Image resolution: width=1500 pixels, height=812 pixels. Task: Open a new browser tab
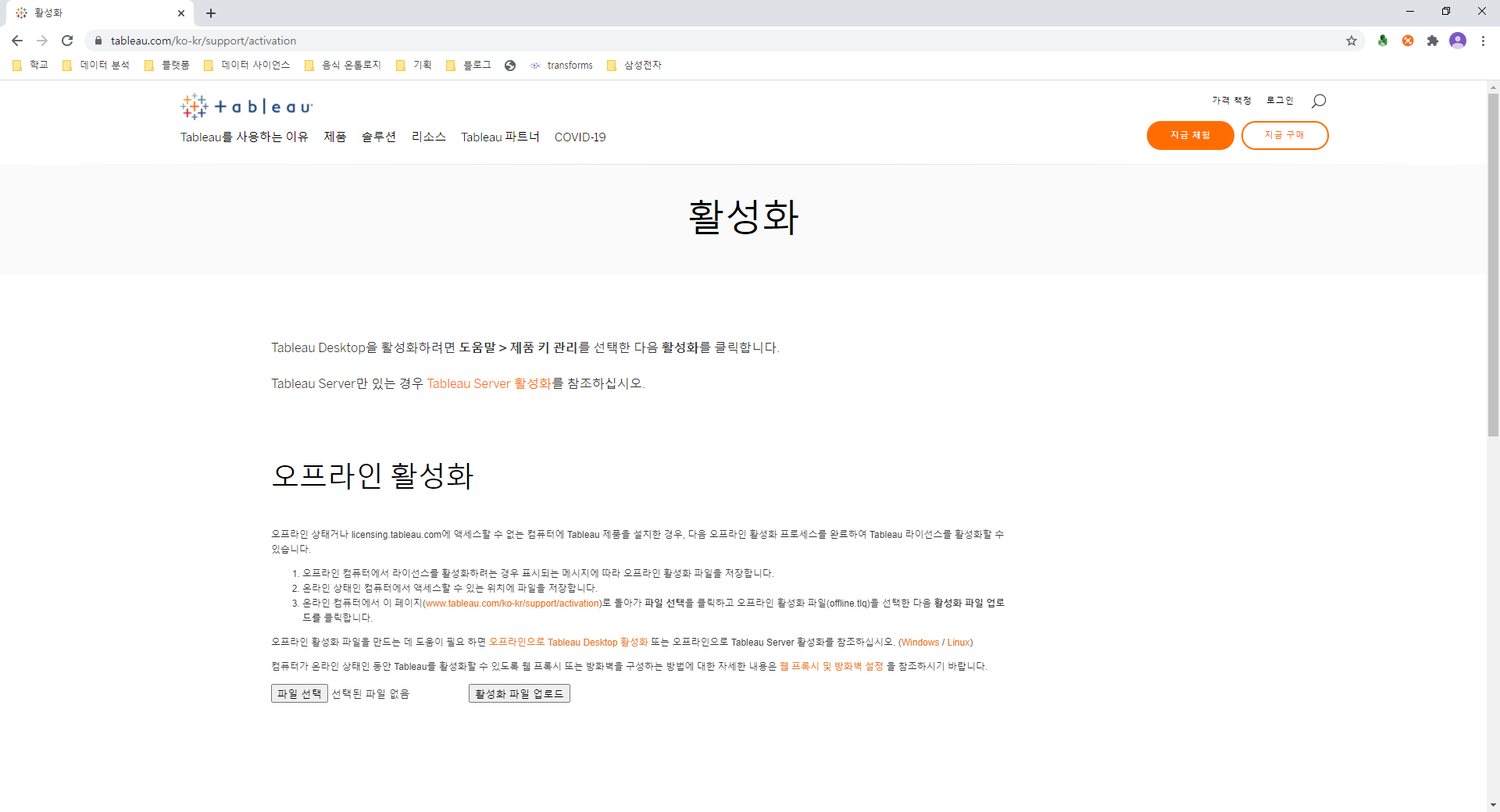pyautogui.click(x=211, y=13)
